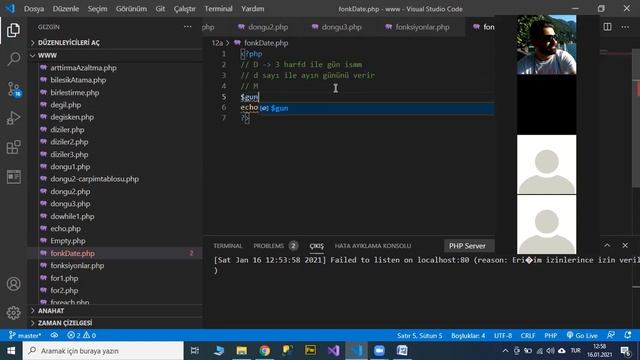Collapse the WWW folder section

tap(115, 55)
